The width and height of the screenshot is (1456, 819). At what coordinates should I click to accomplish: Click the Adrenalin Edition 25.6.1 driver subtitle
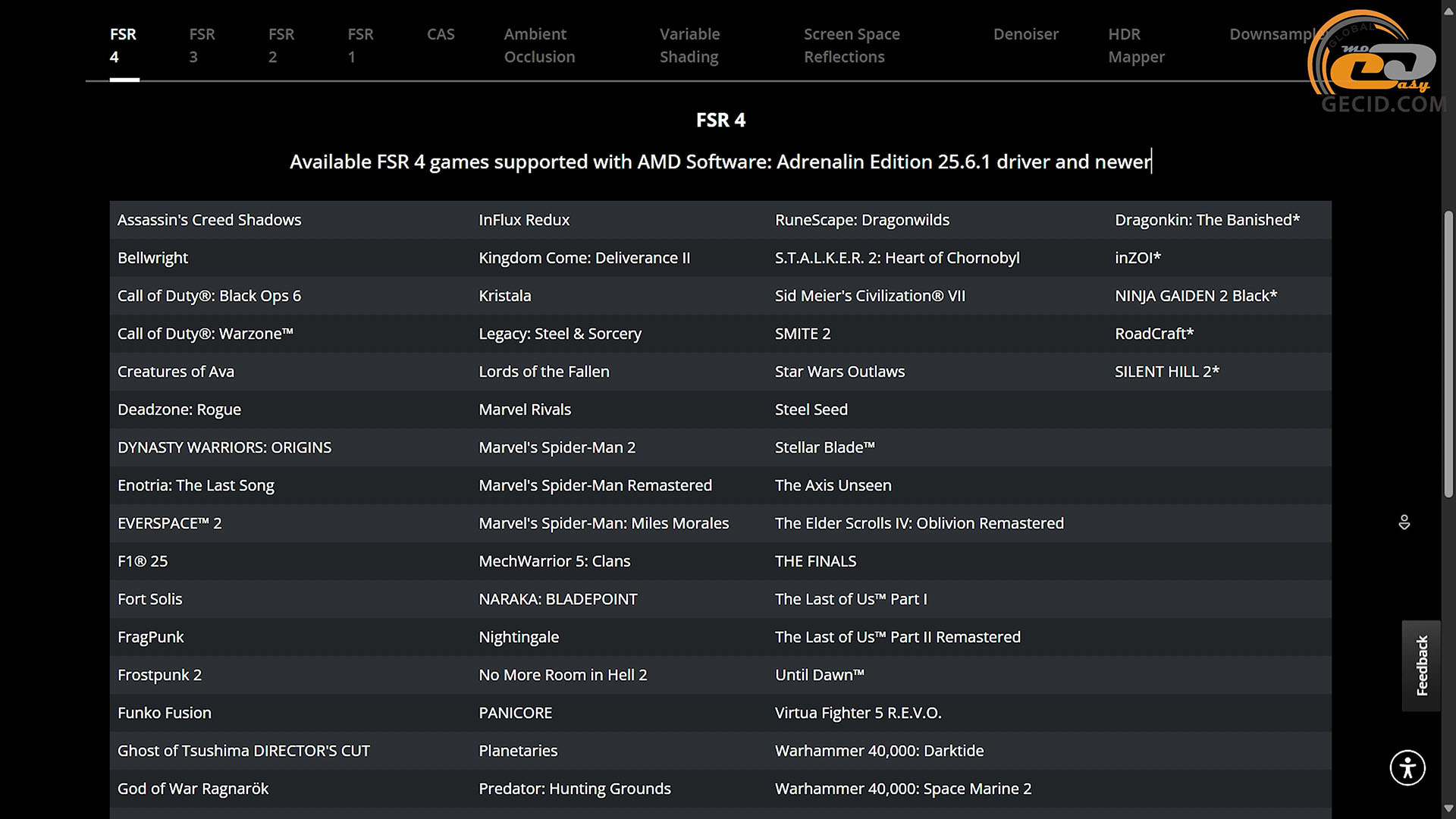coord(720,162)
